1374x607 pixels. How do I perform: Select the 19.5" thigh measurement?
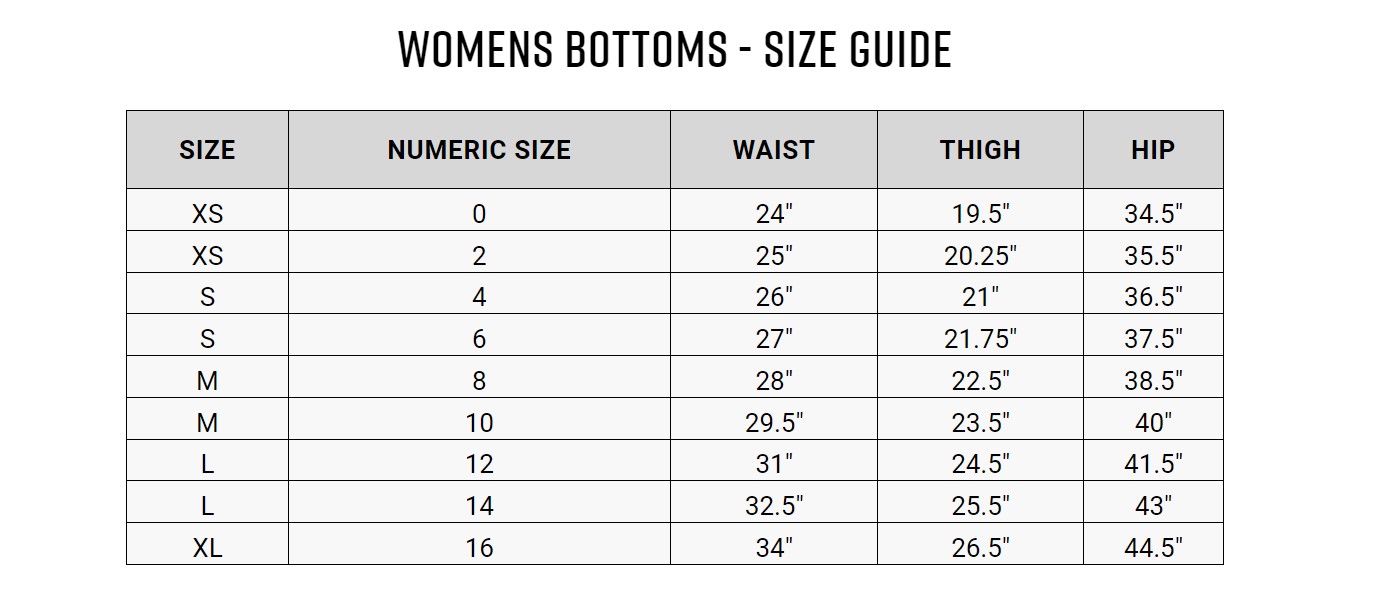(980, 213)
